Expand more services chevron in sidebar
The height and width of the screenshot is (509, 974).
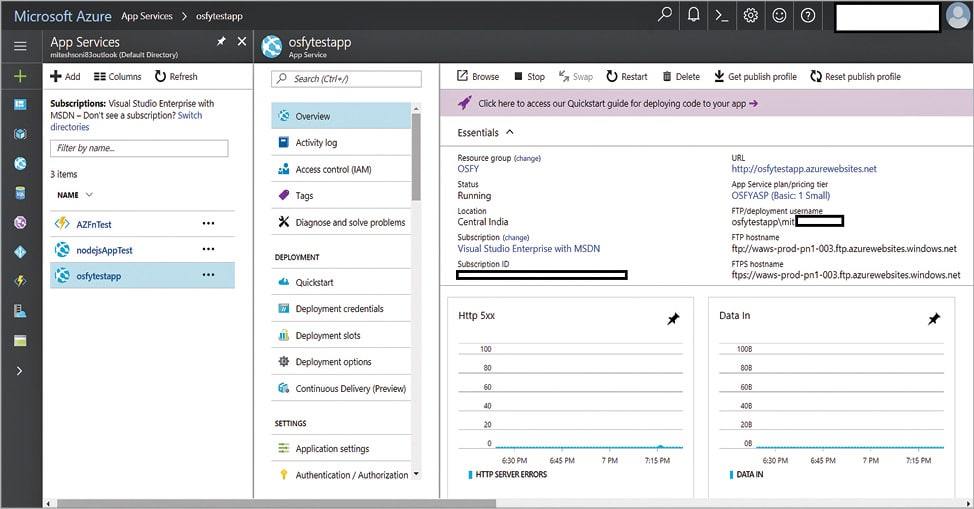20,371
